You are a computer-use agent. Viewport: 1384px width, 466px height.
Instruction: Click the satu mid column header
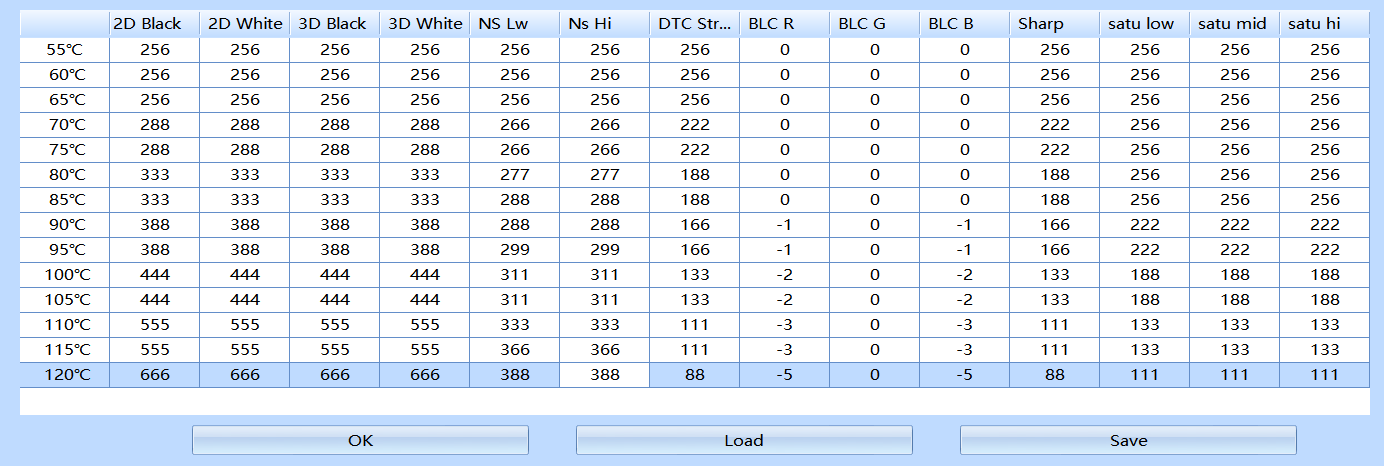(x=1235, y=24)
